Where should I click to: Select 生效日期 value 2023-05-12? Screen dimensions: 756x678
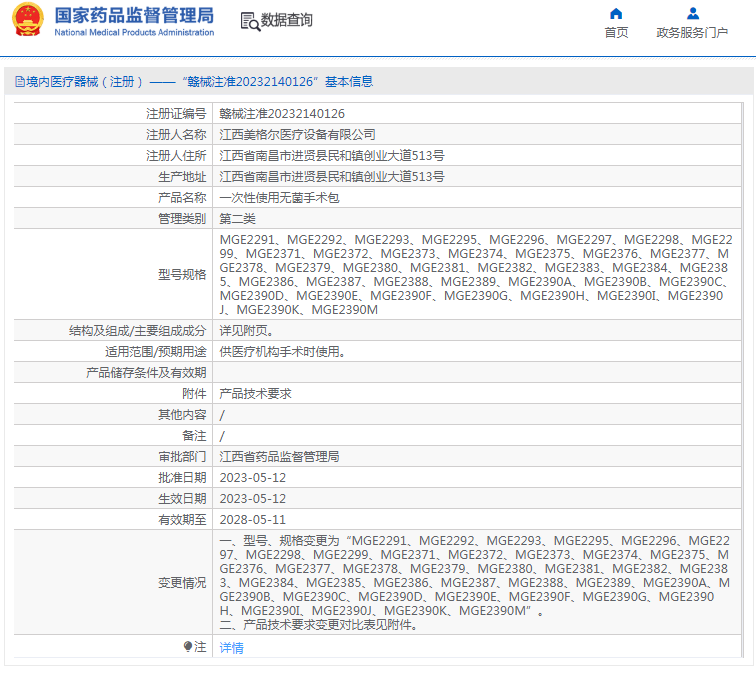(253, 499)
